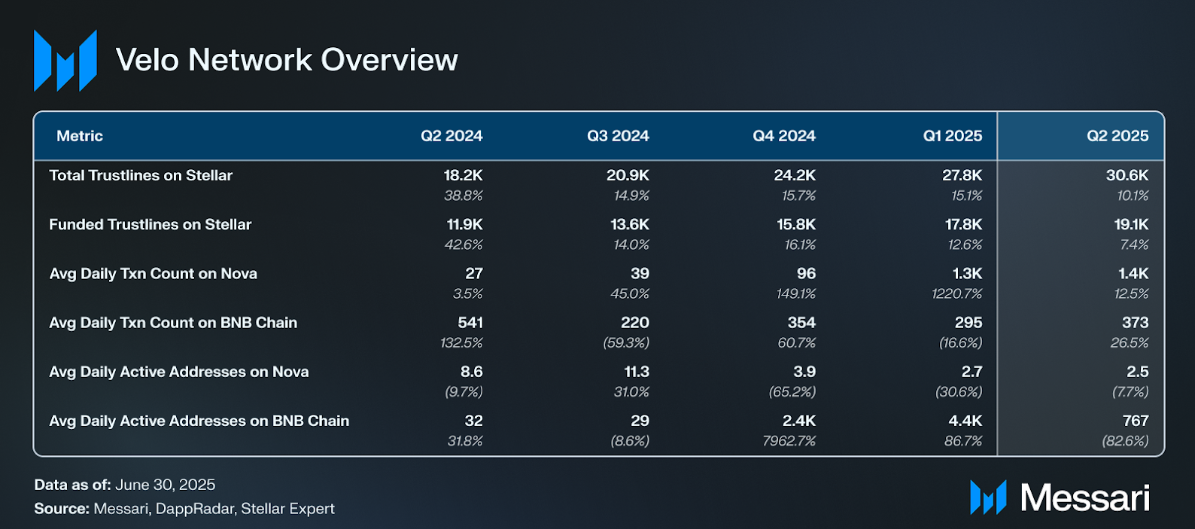Click the "Q4 2024" column header
Screen dimensions: 1195x529
click(784, 136)
